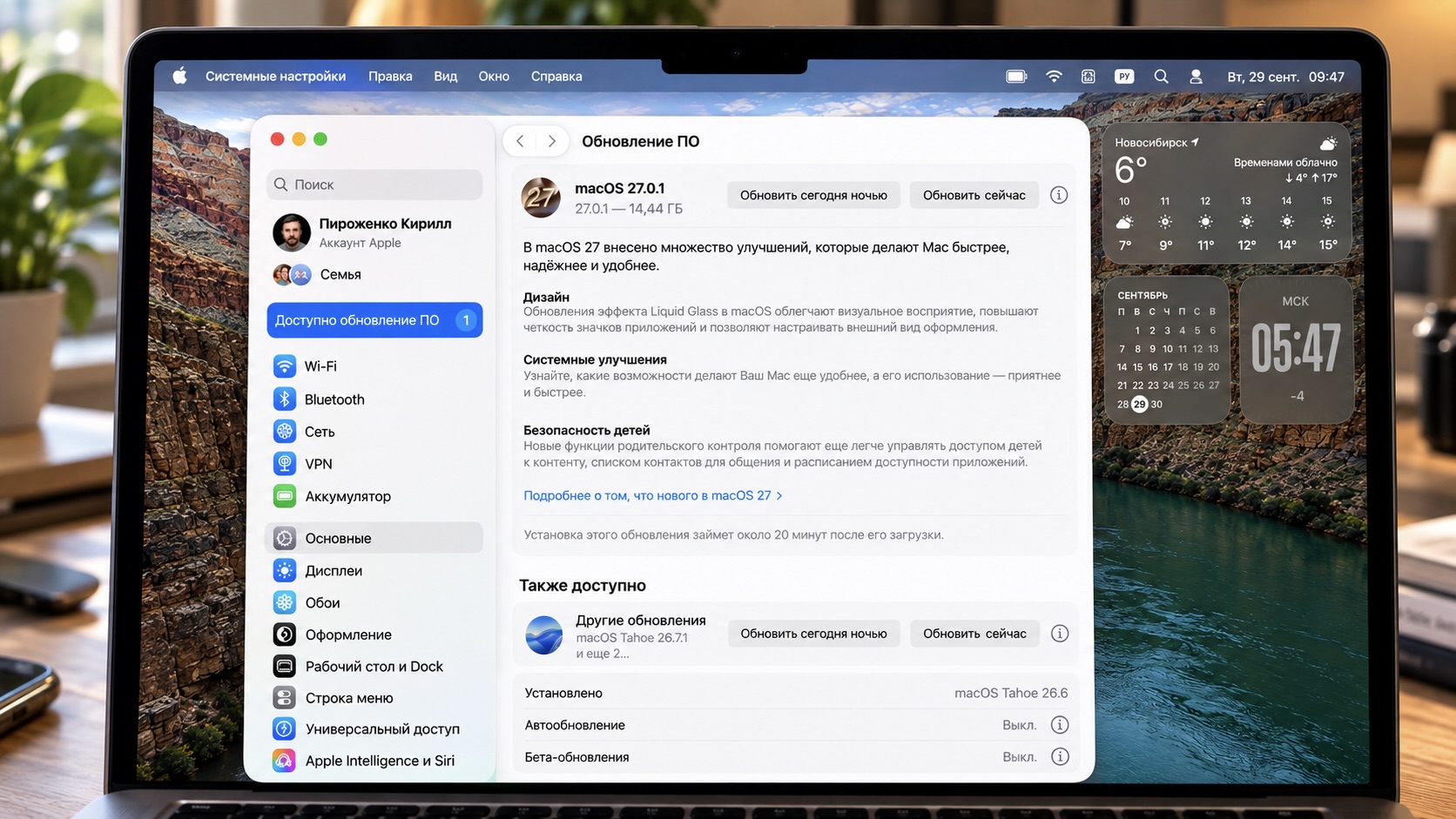Click the Поиск search field
Viewport: 1456px width, 819px height.
pyautogui.click(x=374, y=185)
